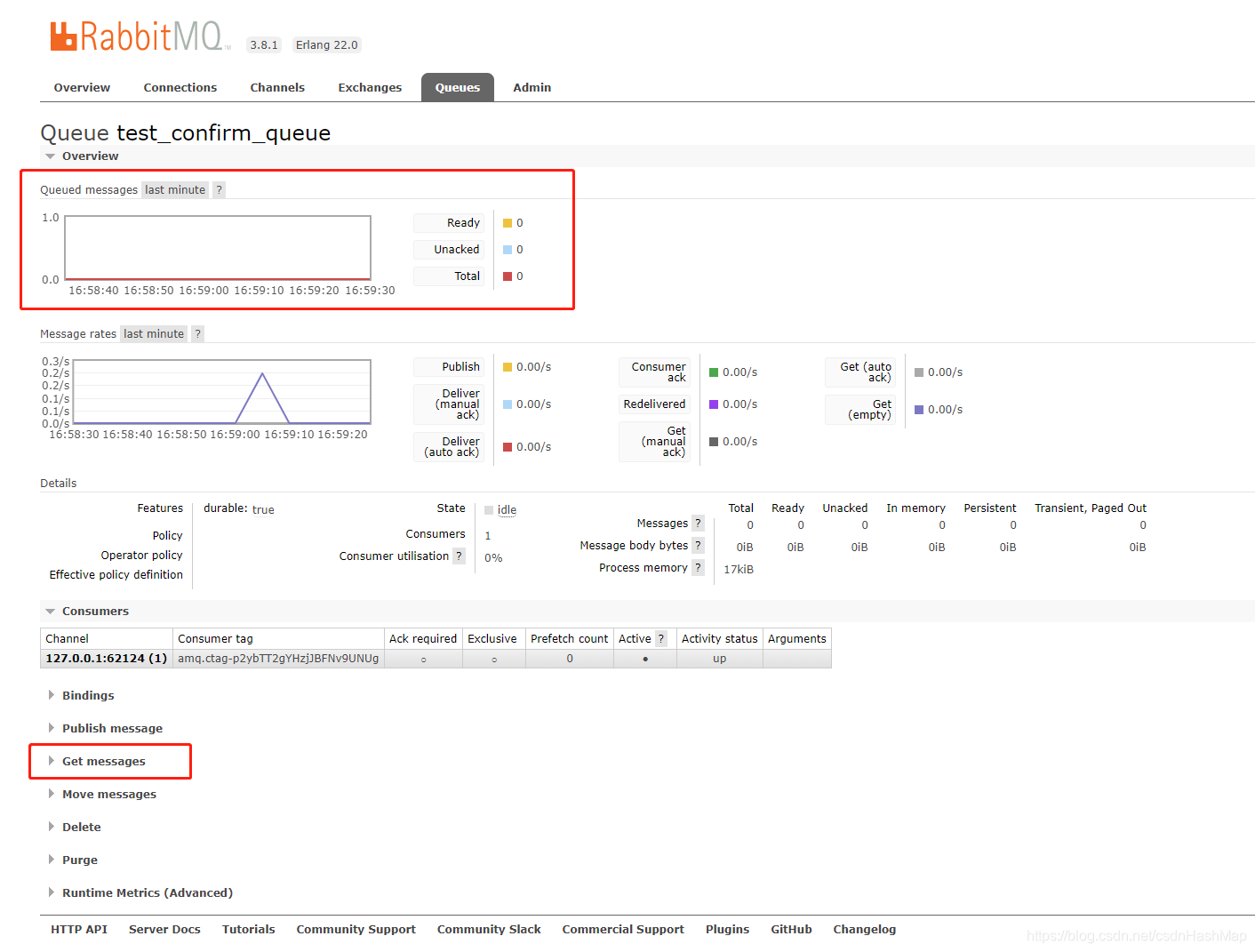Image resolution: width=1255 pixels, height=952 pixels.
Task: Click red Total color swatch
Action: (508, 276)
